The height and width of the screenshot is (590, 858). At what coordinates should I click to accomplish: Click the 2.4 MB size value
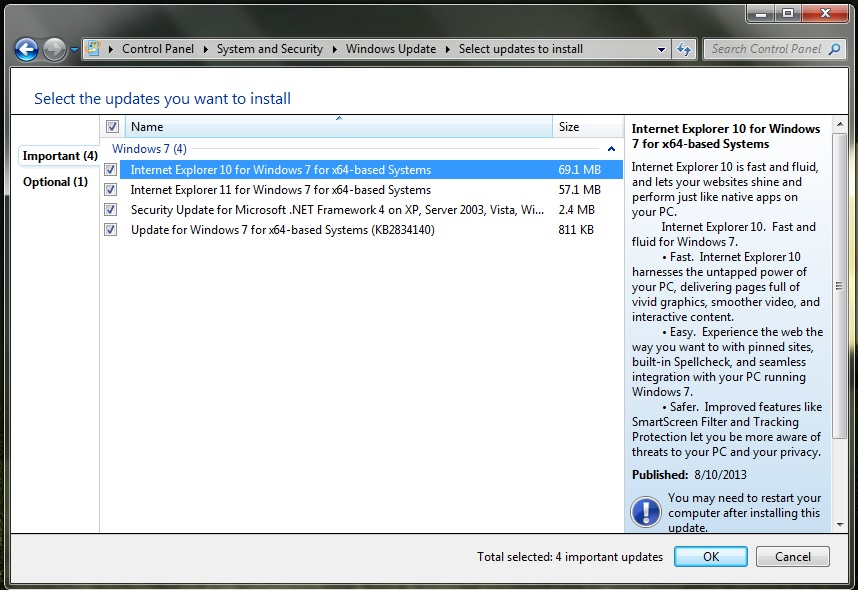pos(576,210)
